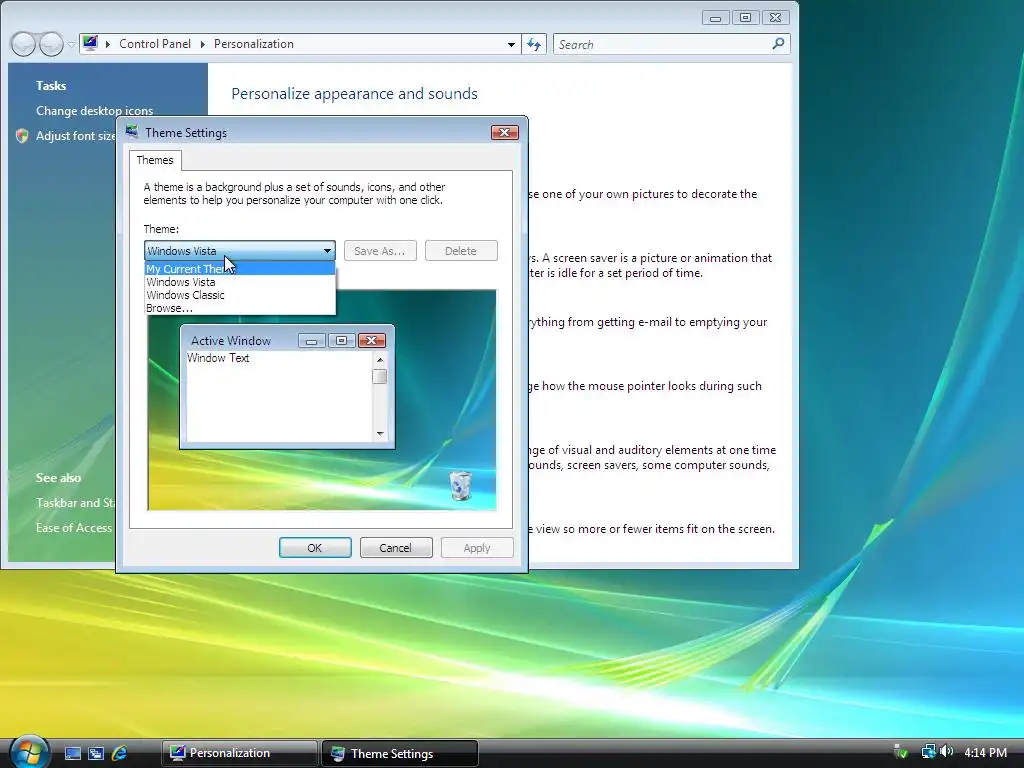Click Cancel in Theme Settings
This screenshot has width=1024, height=768.
[396, 548]
